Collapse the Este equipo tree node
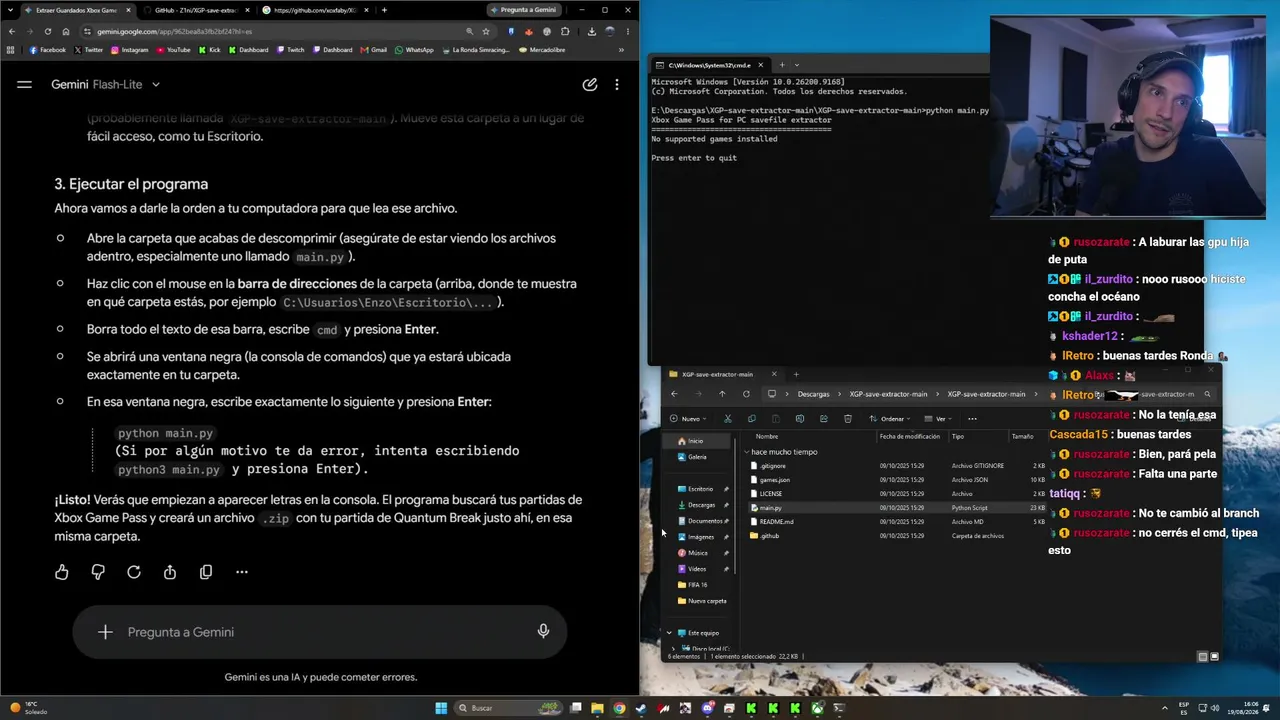 (669, 633)
